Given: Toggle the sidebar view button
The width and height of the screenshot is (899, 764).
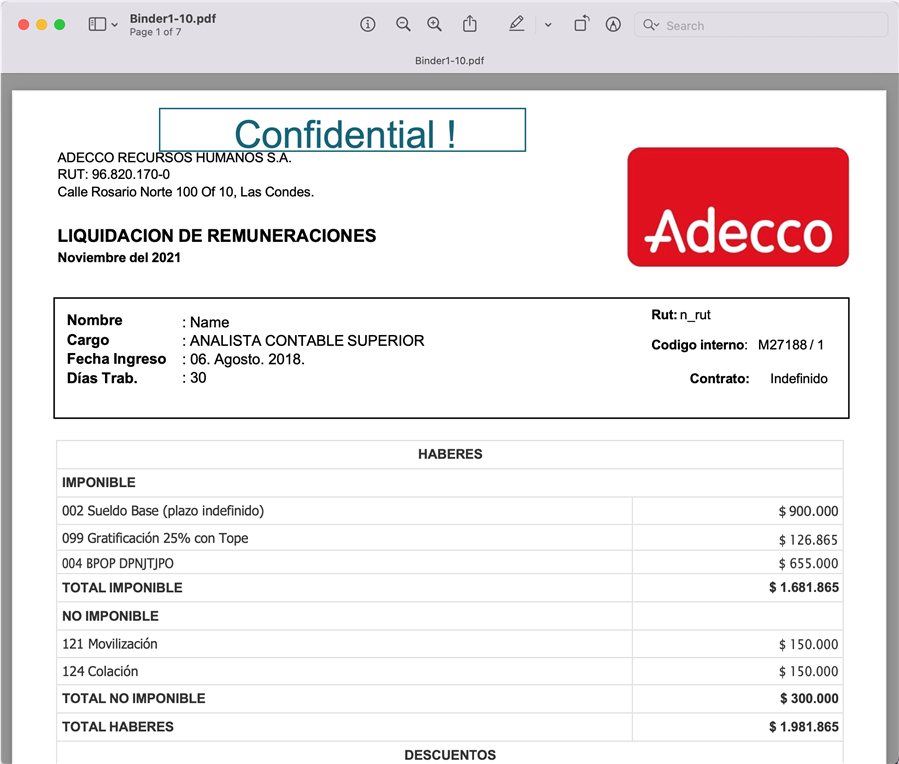Looking at the screenshot, I should 97,25.
